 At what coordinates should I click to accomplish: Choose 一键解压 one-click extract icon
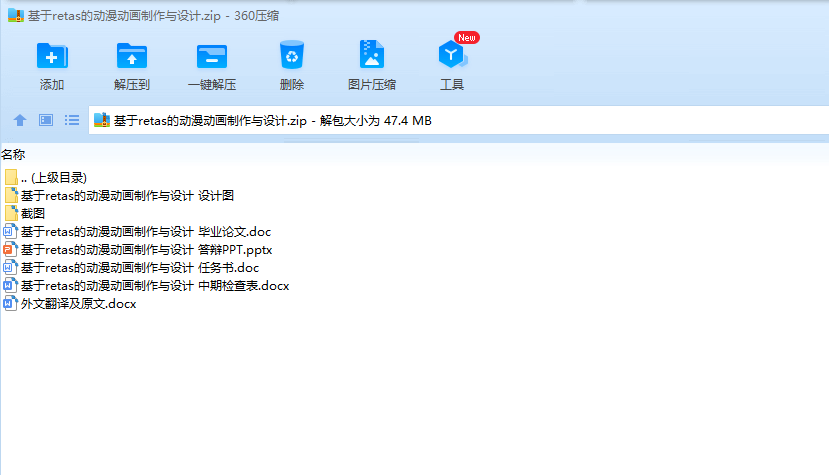click(x=212, y=56)
